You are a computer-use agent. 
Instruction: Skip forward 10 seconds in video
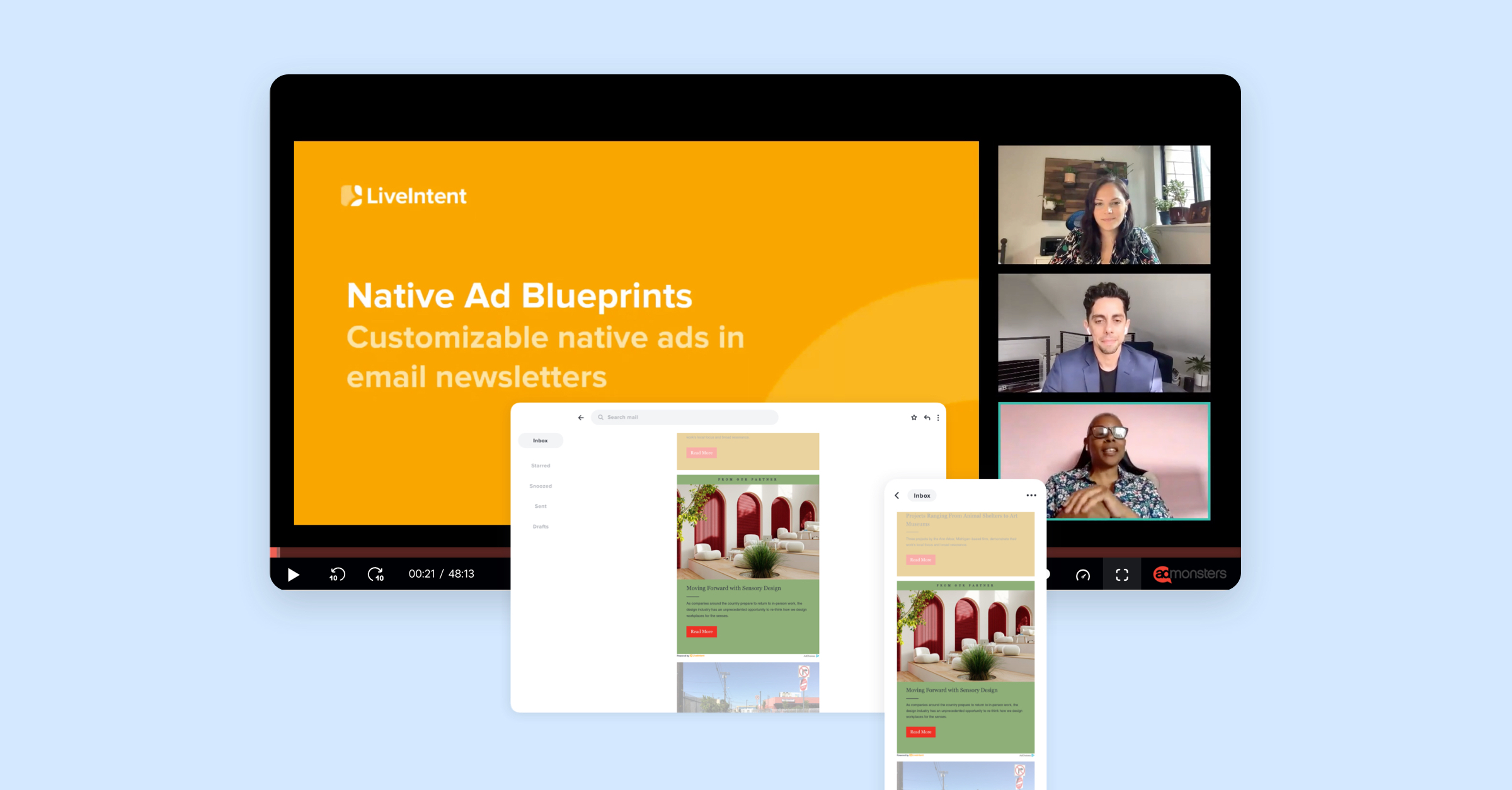[x=376, y=575]
